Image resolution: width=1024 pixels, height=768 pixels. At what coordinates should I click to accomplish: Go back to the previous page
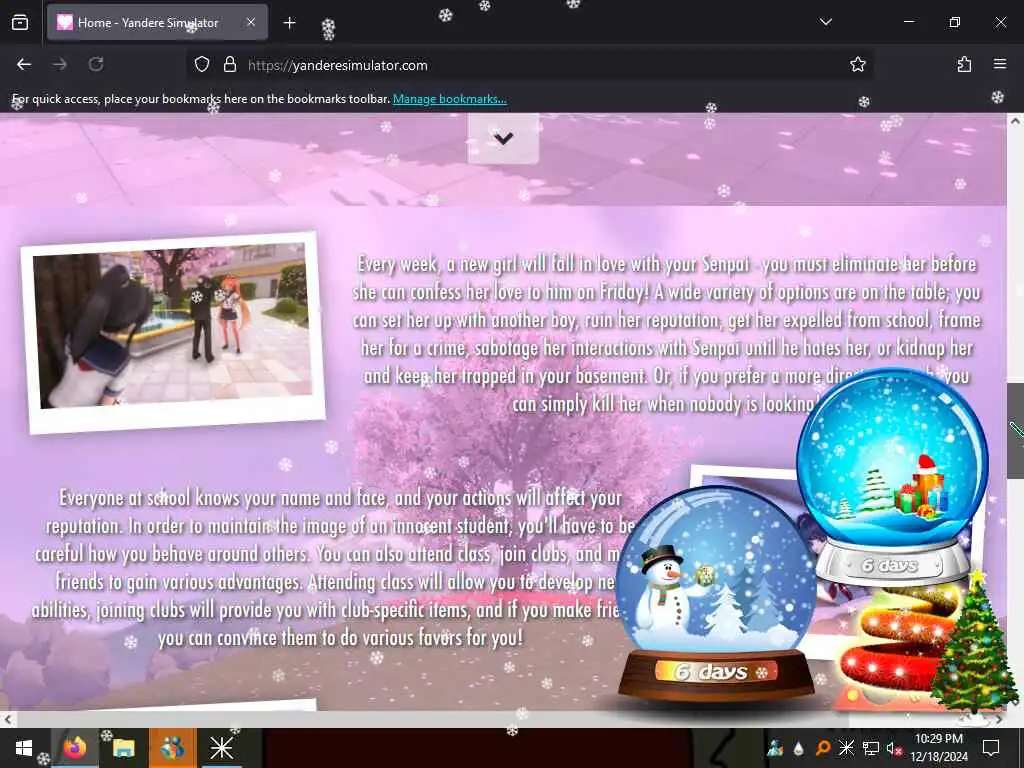24,64
